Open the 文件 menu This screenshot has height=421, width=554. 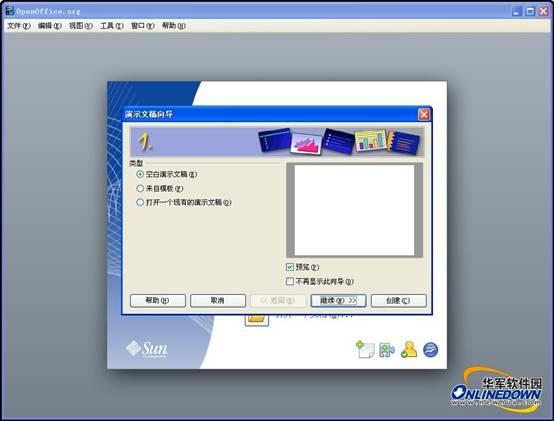pos(19,26)
